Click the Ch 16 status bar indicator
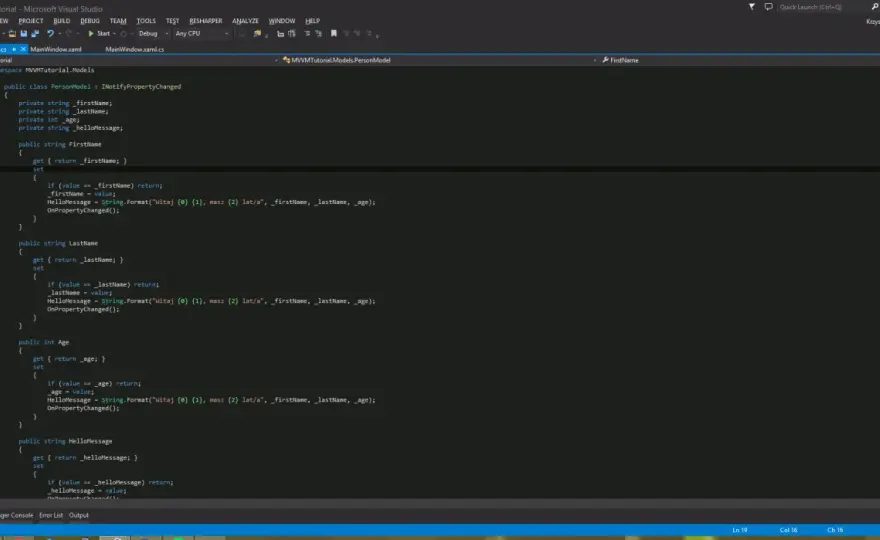880x540 pixels. click(x=835, y=530)
